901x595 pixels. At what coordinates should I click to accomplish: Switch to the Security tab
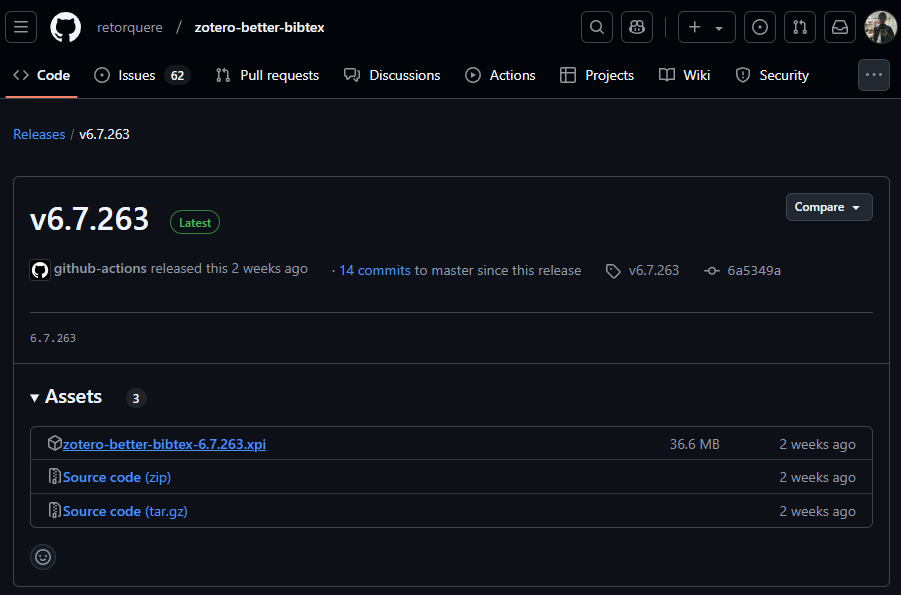point(772,75)
